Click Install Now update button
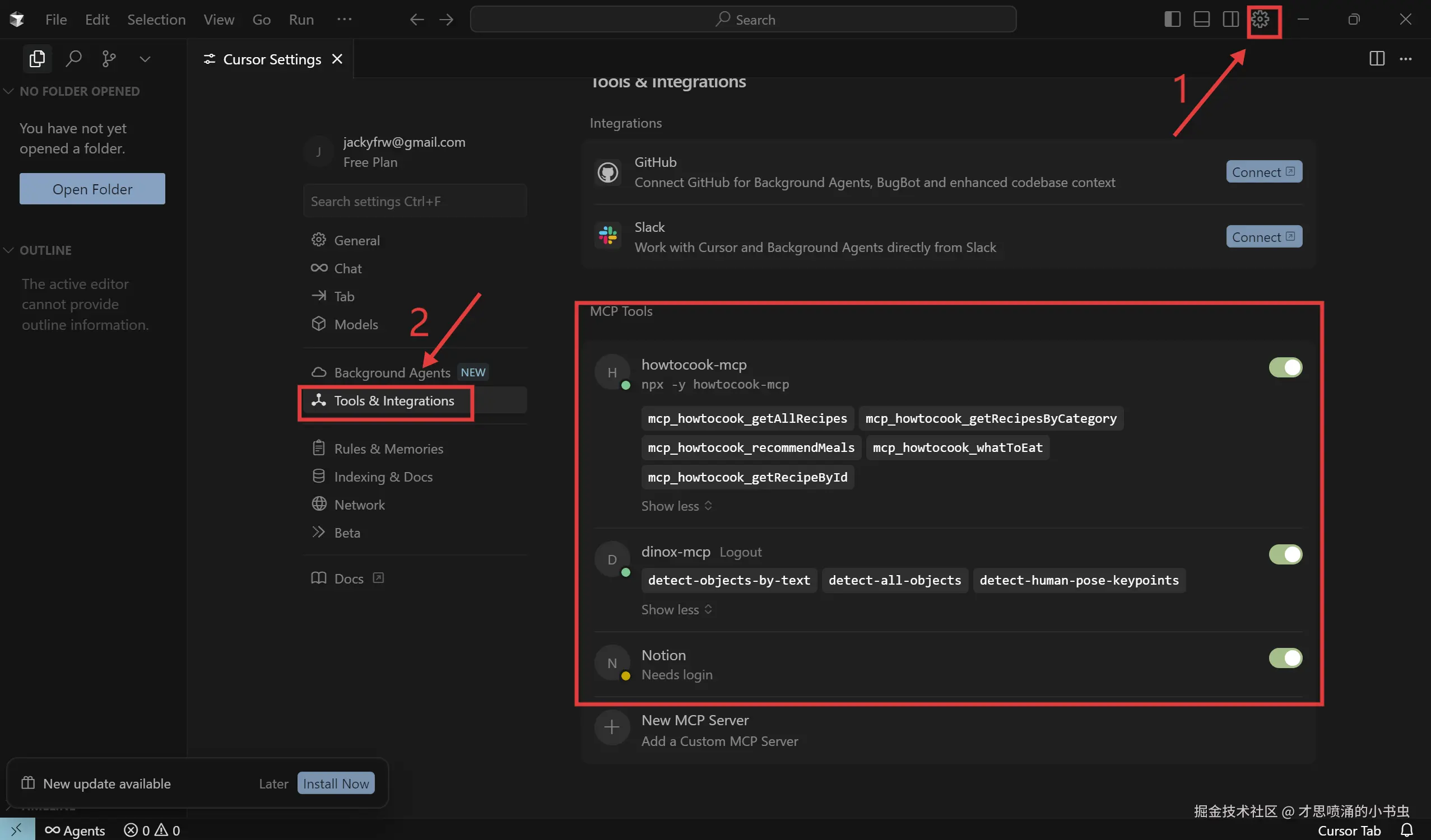The height and width of the screenshot is (840, 1431). [x=336, y=783]
